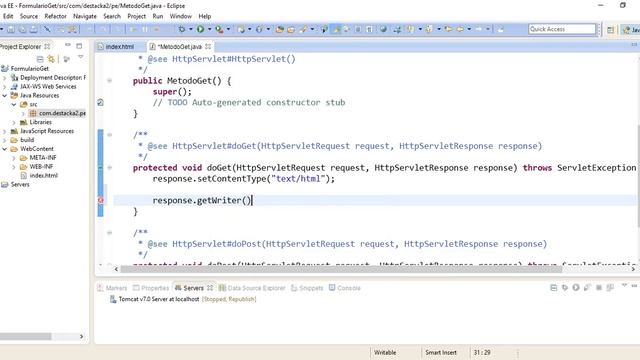Switch to the Markers view tab
This screenshot has height=360, width=640.
[x=112, y=288]
